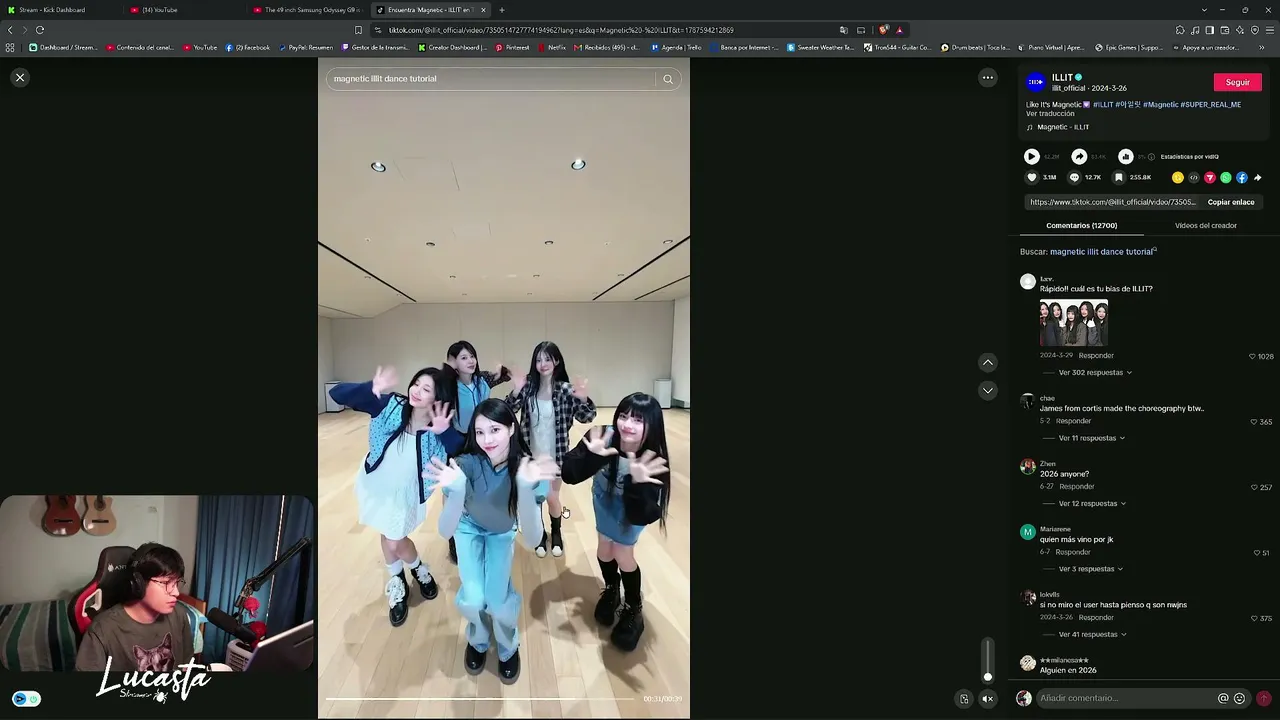Switch to Comentarios (12700) tab
The width and height of the screenshot is (1280, 720).
coord(1082,226)
